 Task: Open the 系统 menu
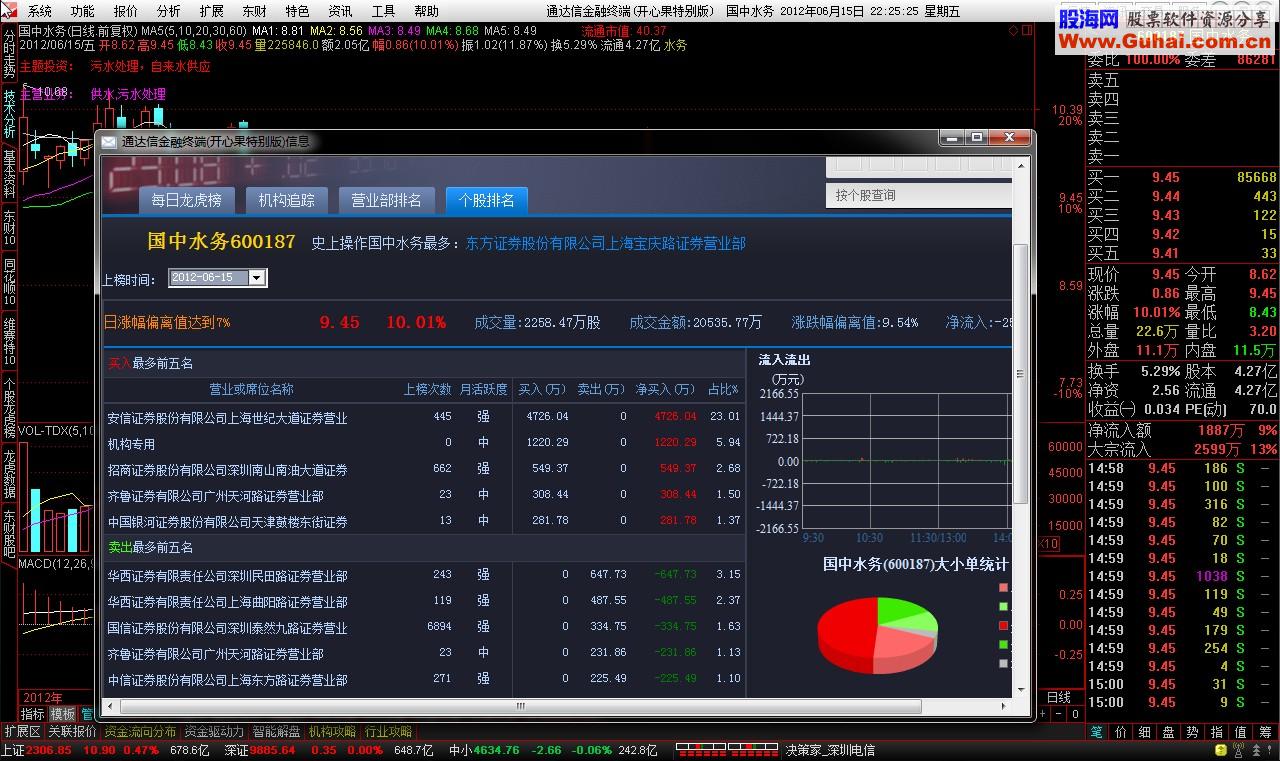click(40, 11)
